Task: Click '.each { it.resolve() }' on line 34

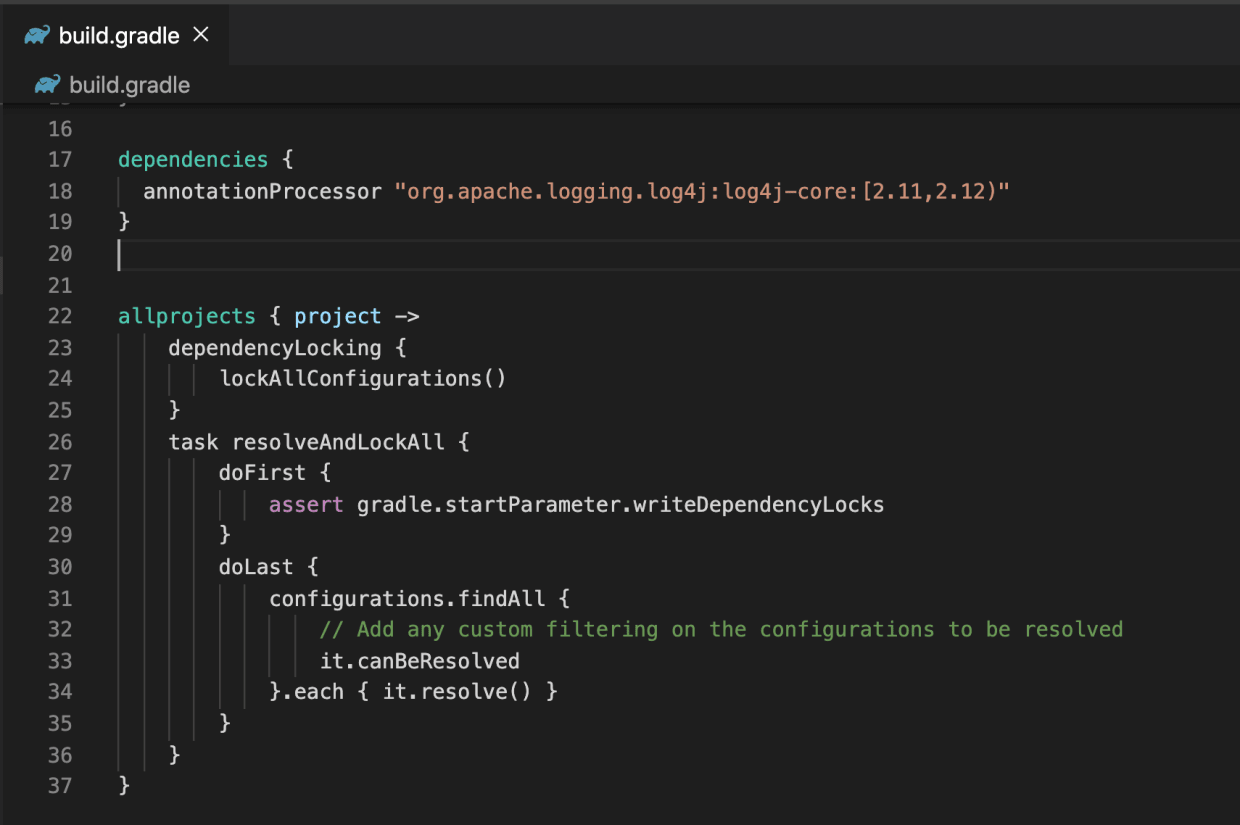Action: (x=420, y=691)
